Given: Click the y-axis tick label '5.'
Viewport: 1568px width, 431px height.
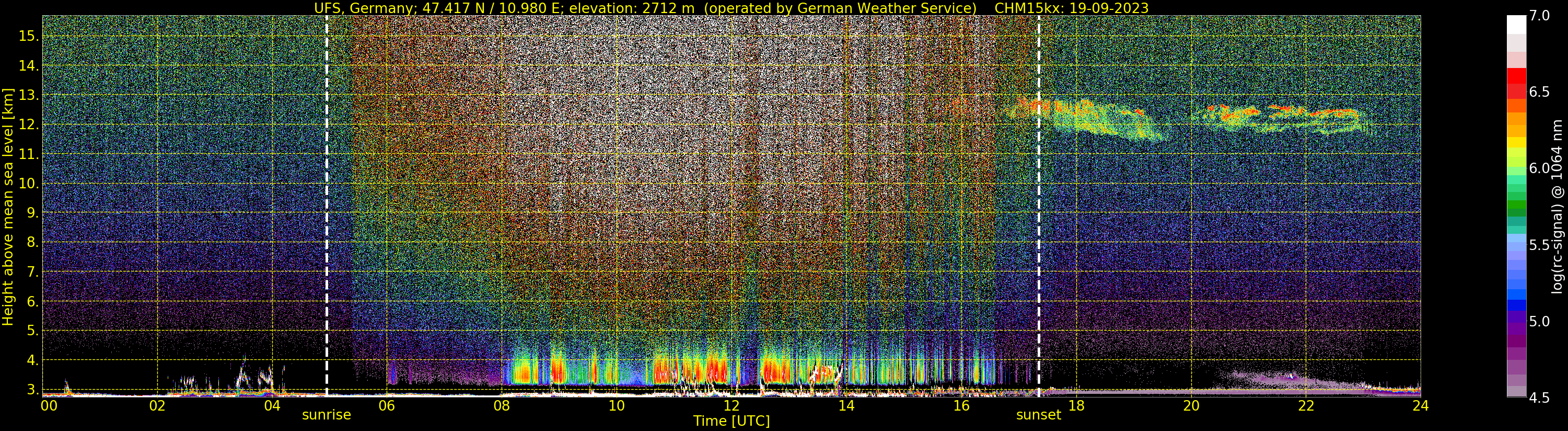Looking at the screenshot, I should 33,331.
